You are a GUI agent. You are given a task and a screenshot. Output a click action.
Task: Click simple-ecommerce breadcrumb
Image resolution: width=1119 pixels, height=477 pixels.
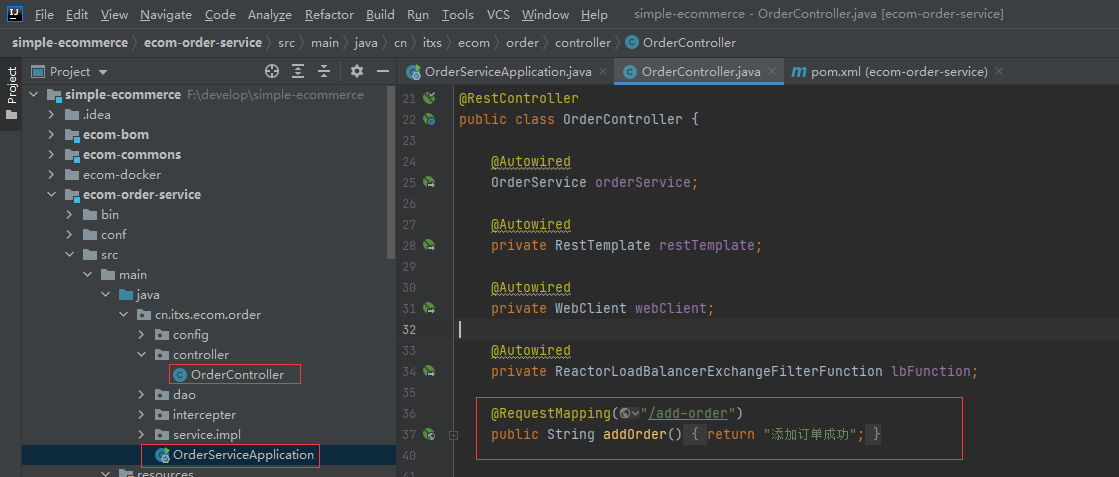[x=70, y=43]
